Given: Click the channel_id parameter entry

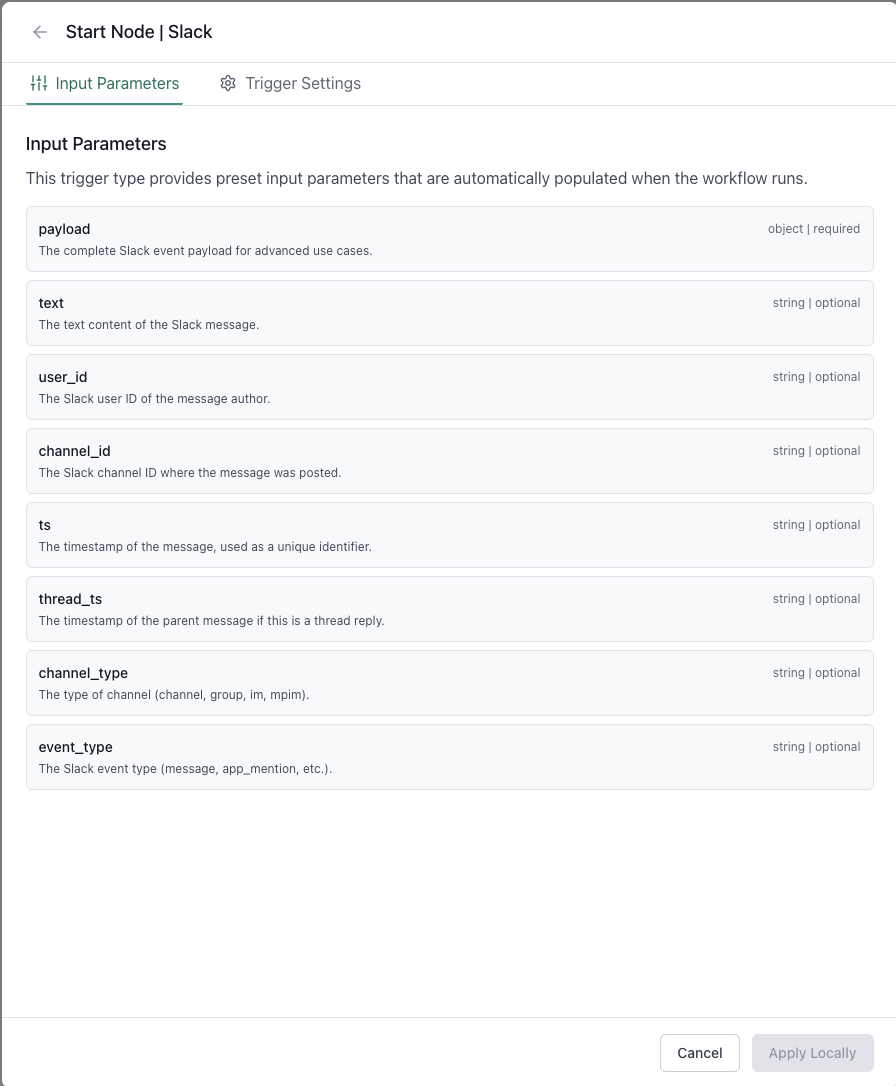Looking at the screenshot, I should [448, 460].
